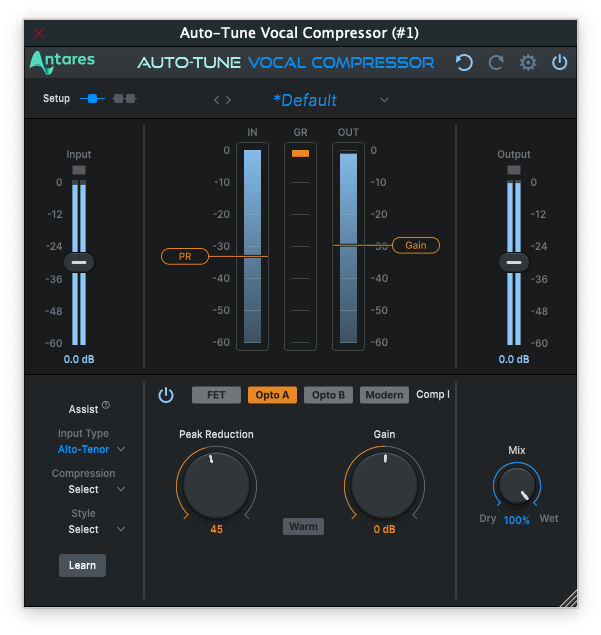Open the *Default preset name
The width and height of the screenshot is (601, 635).
[305, 100]
